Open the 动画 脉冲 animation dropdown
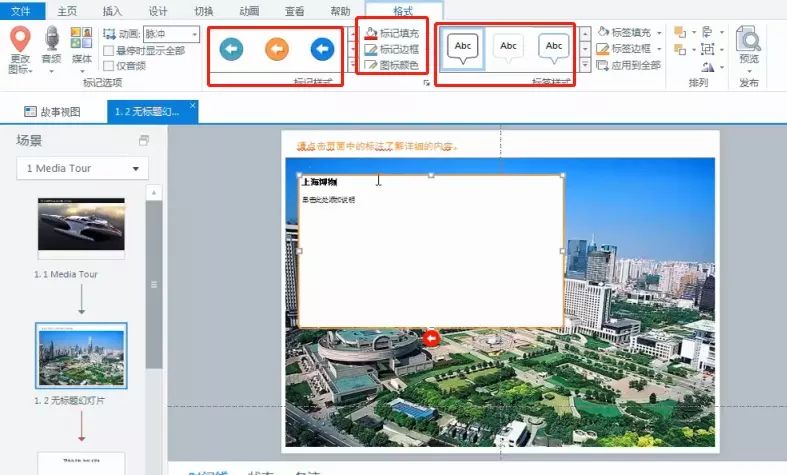 (x=171, y=34)
